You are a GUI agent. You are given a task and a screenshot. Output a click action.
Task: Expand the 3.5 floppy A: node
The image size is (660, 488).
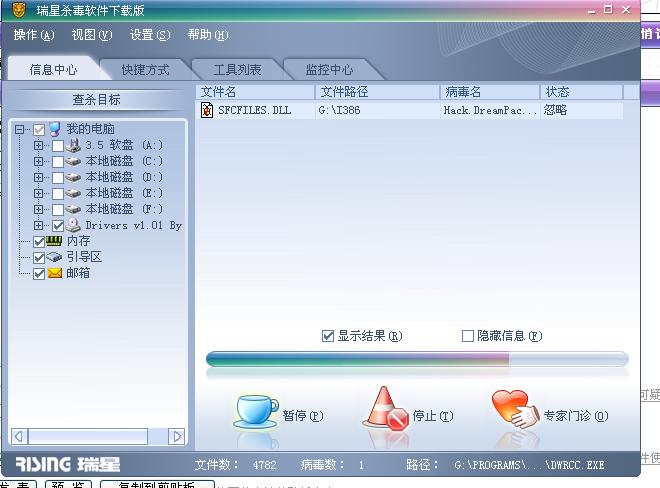click(x=38, y=145)
